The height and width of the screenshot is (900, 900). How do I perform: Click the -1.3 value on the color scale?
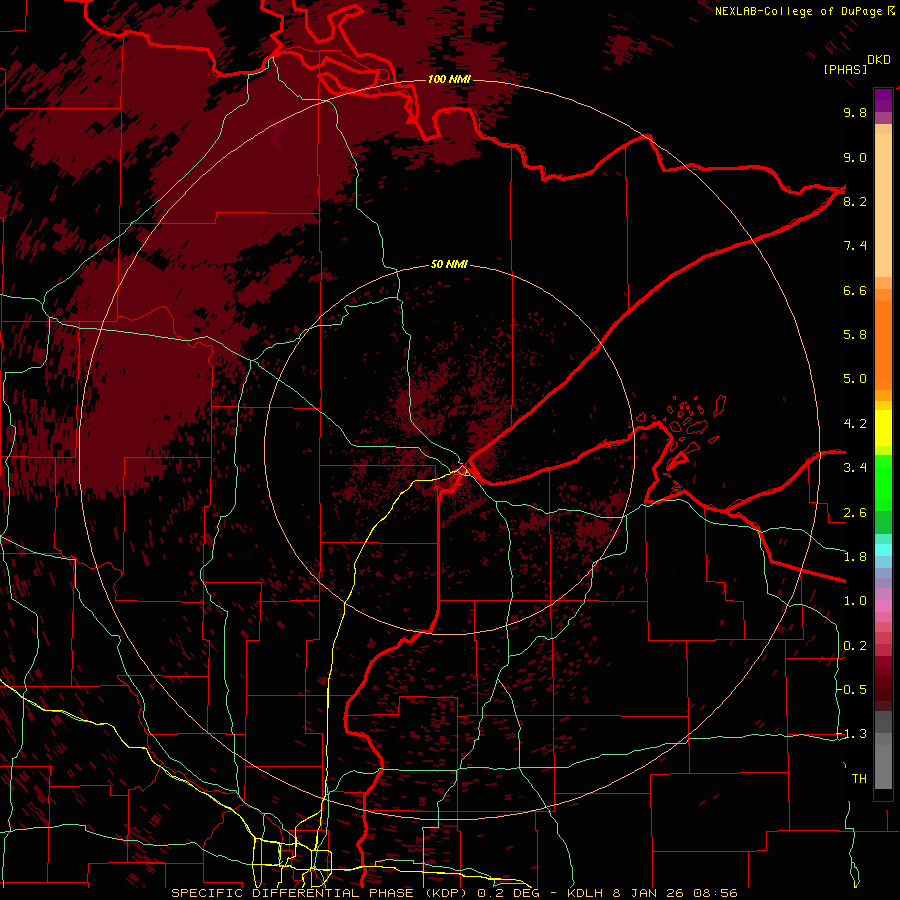coord(852,734)
